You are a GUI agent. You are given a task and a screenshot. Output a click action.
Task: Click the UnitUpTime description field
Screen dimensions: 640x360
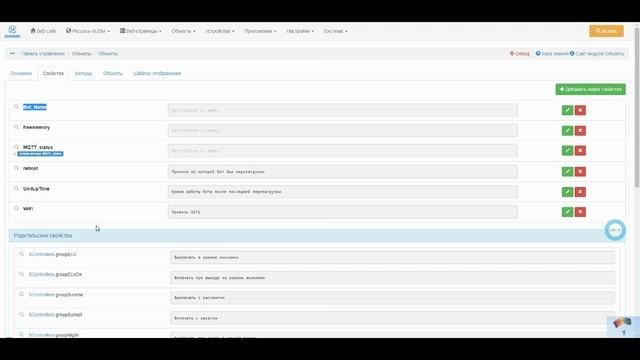(x=343, y=192)
